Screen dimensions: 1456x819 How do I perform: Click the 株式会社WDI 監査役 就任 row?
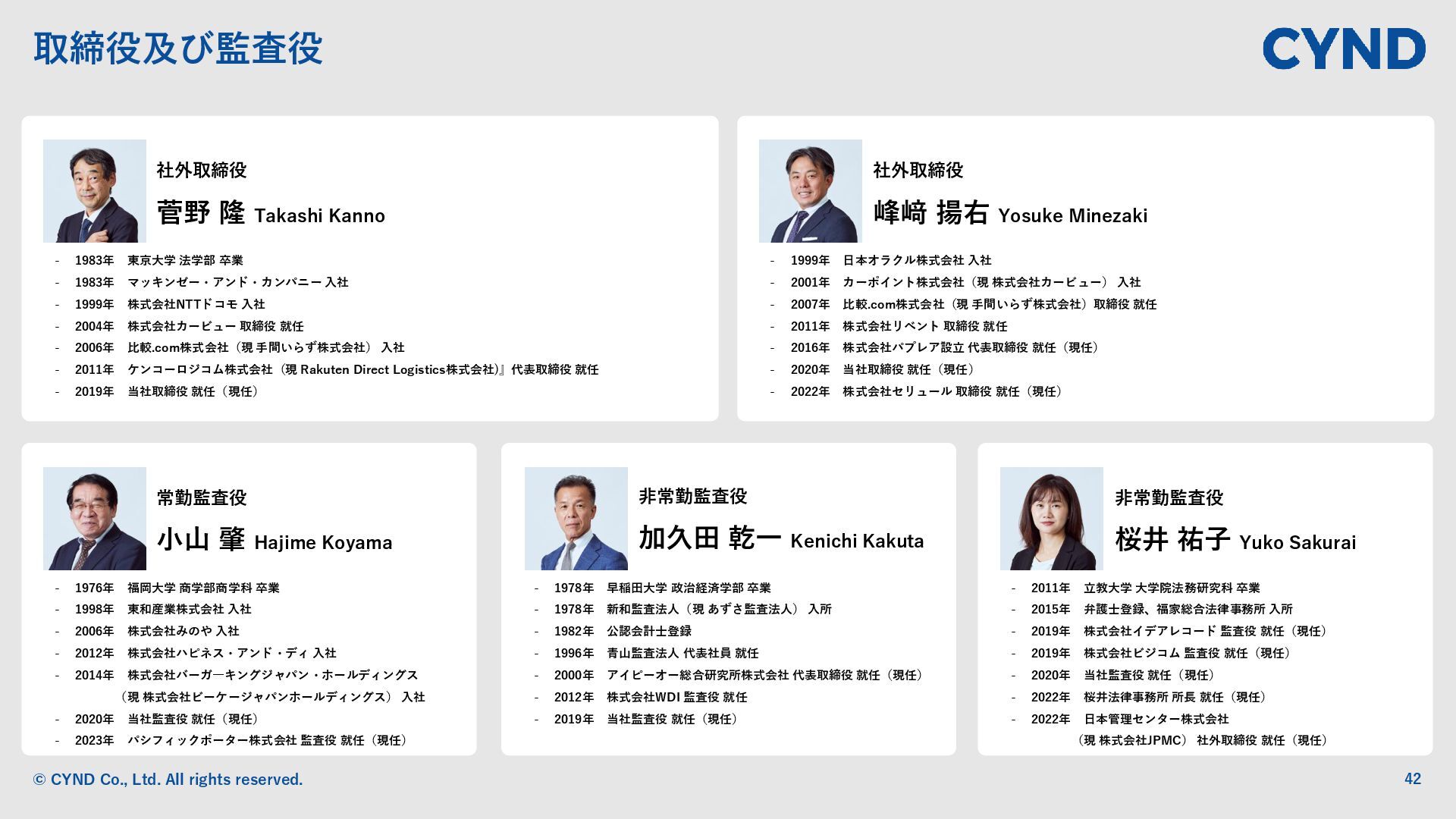(x=641, y=697)
